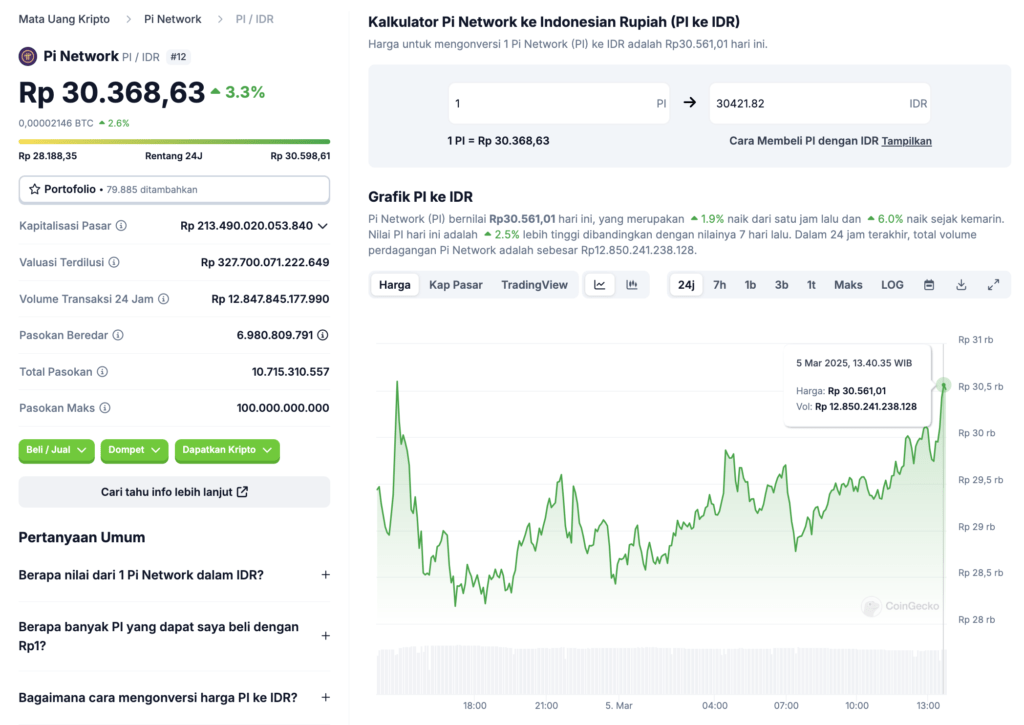Go to Pi Network breadcrumb
This screenshot has width=1024, height=725.
pyautogui.click(x=172, y=19)
